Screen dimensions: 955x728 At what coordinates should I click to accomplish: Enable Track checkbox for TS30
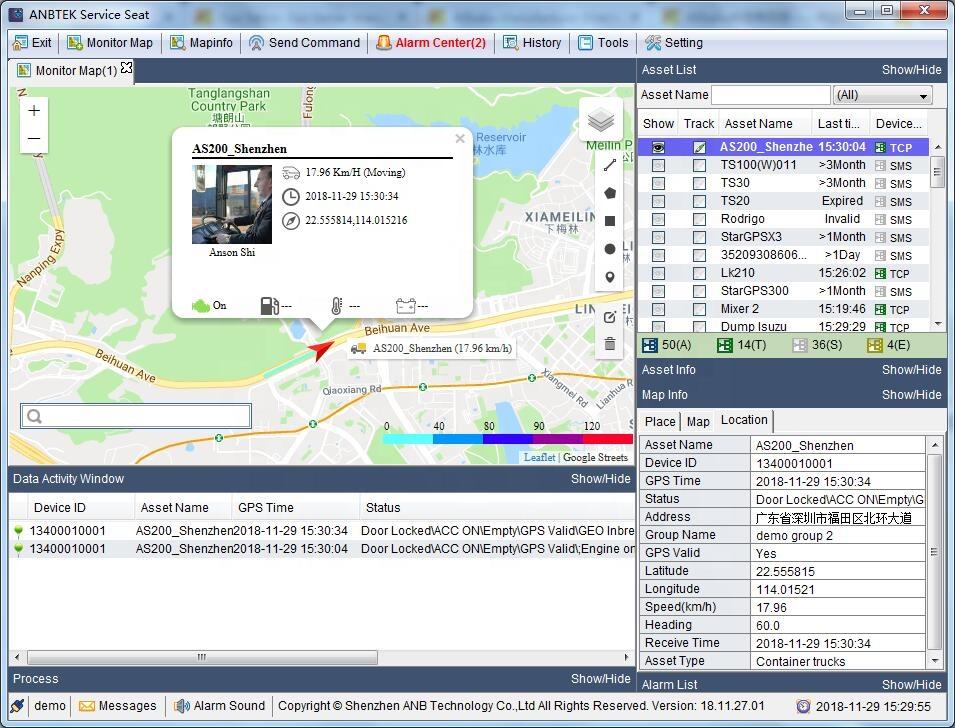699,184
